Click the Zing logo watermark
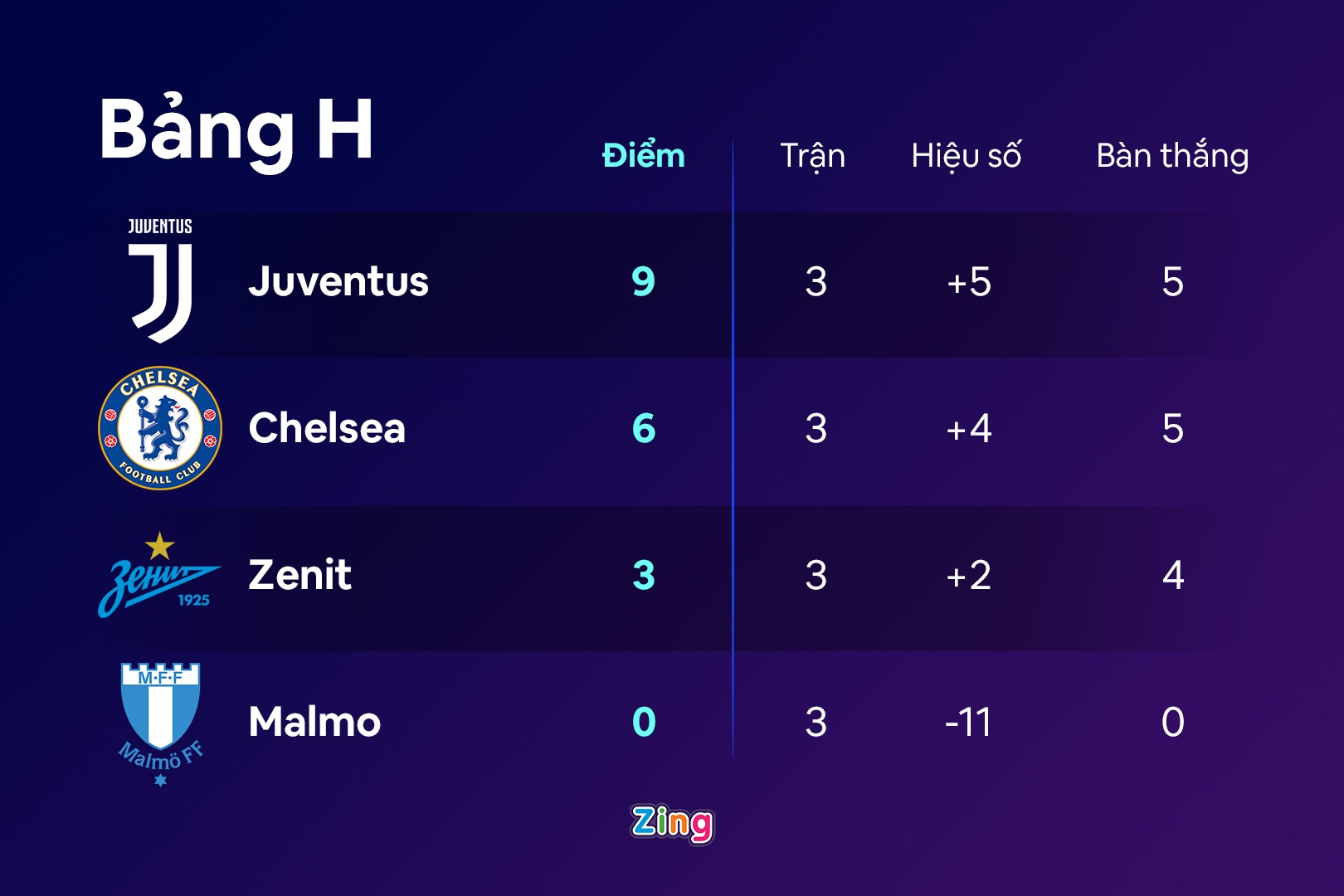 pyautogui.click(x=672, y=823)
